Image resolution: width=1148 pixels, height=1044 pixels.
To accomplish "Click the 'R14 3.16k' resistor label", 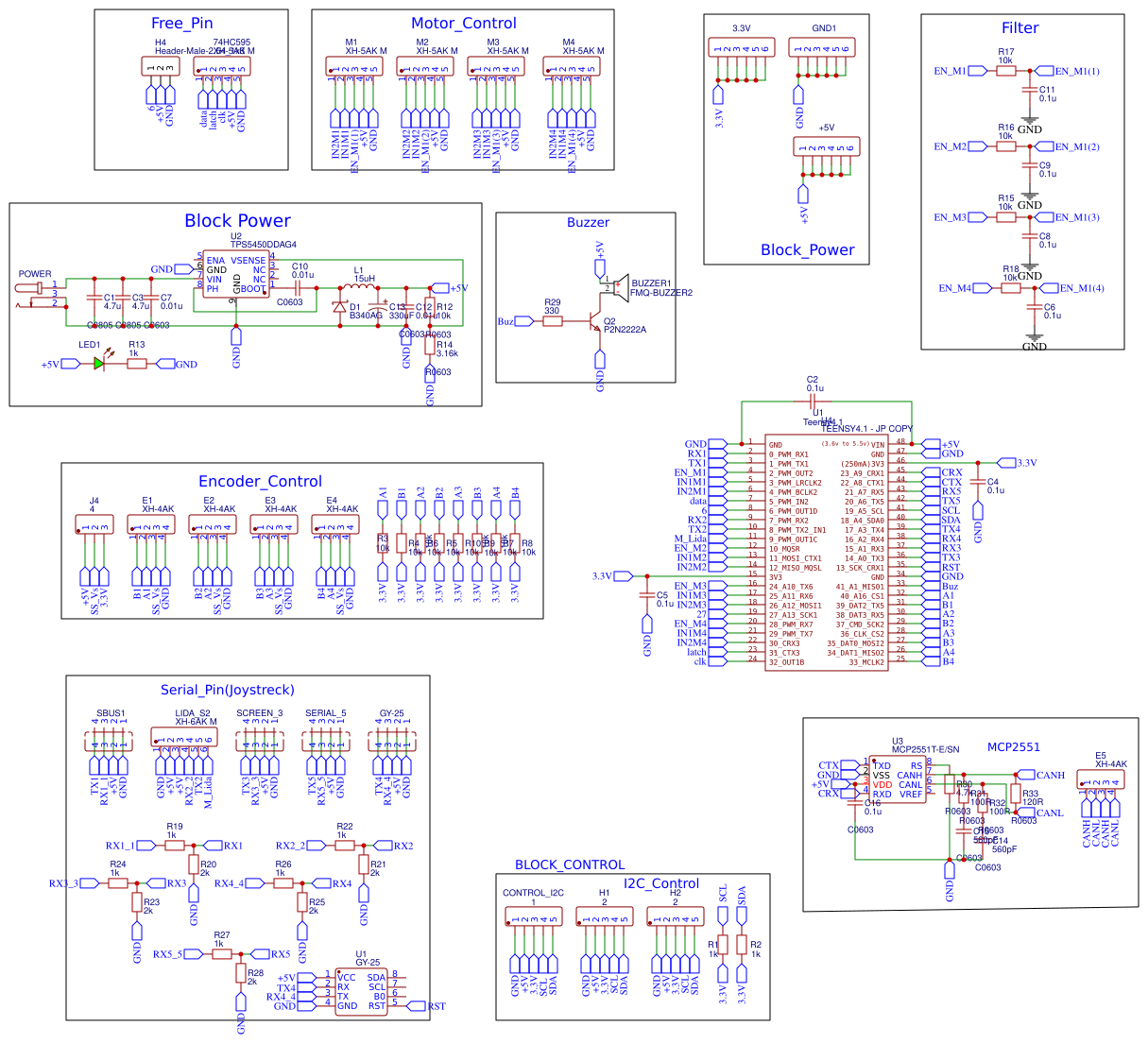I will tap(447, 350).
